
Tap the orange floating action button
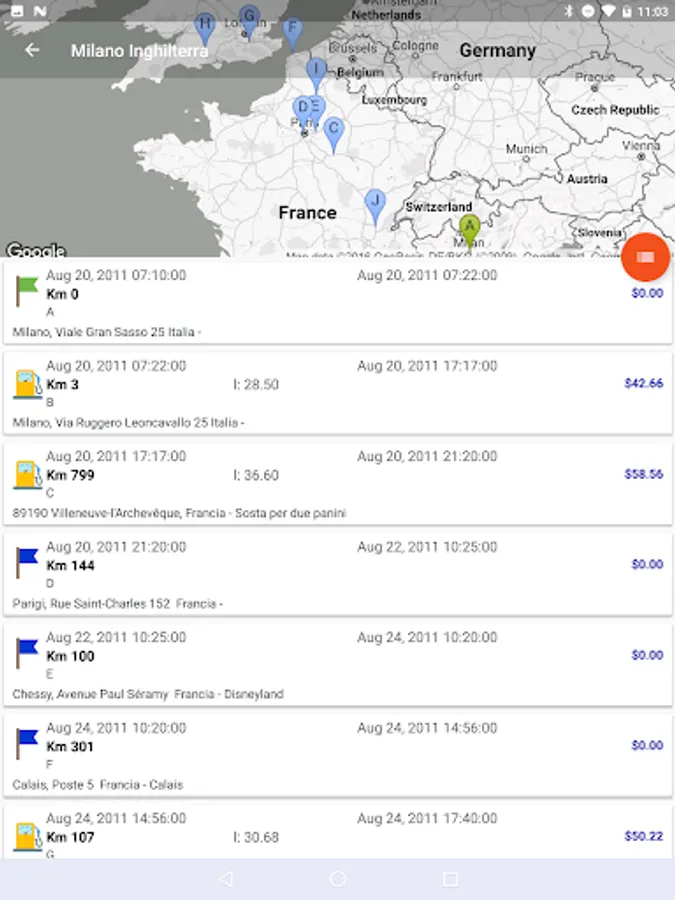pos(646,257)
